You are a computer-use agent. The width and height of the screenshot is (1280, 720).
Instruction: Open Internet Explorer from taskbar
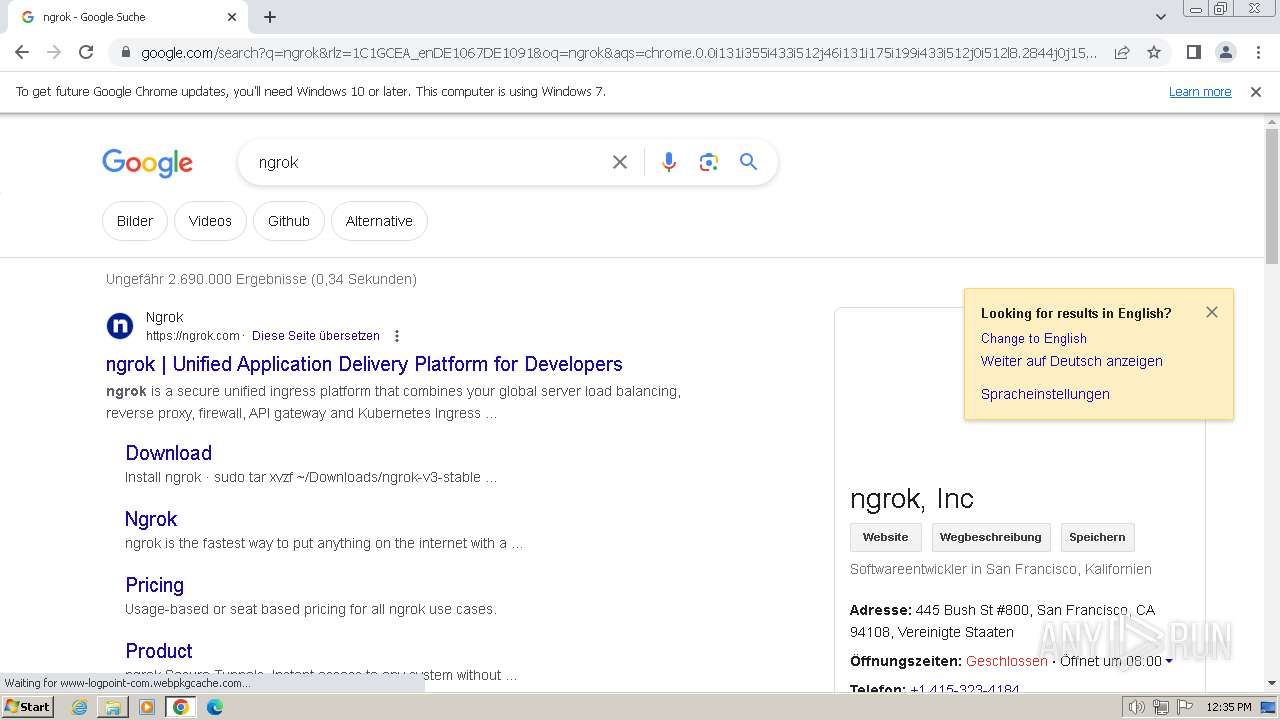point(80,707)
